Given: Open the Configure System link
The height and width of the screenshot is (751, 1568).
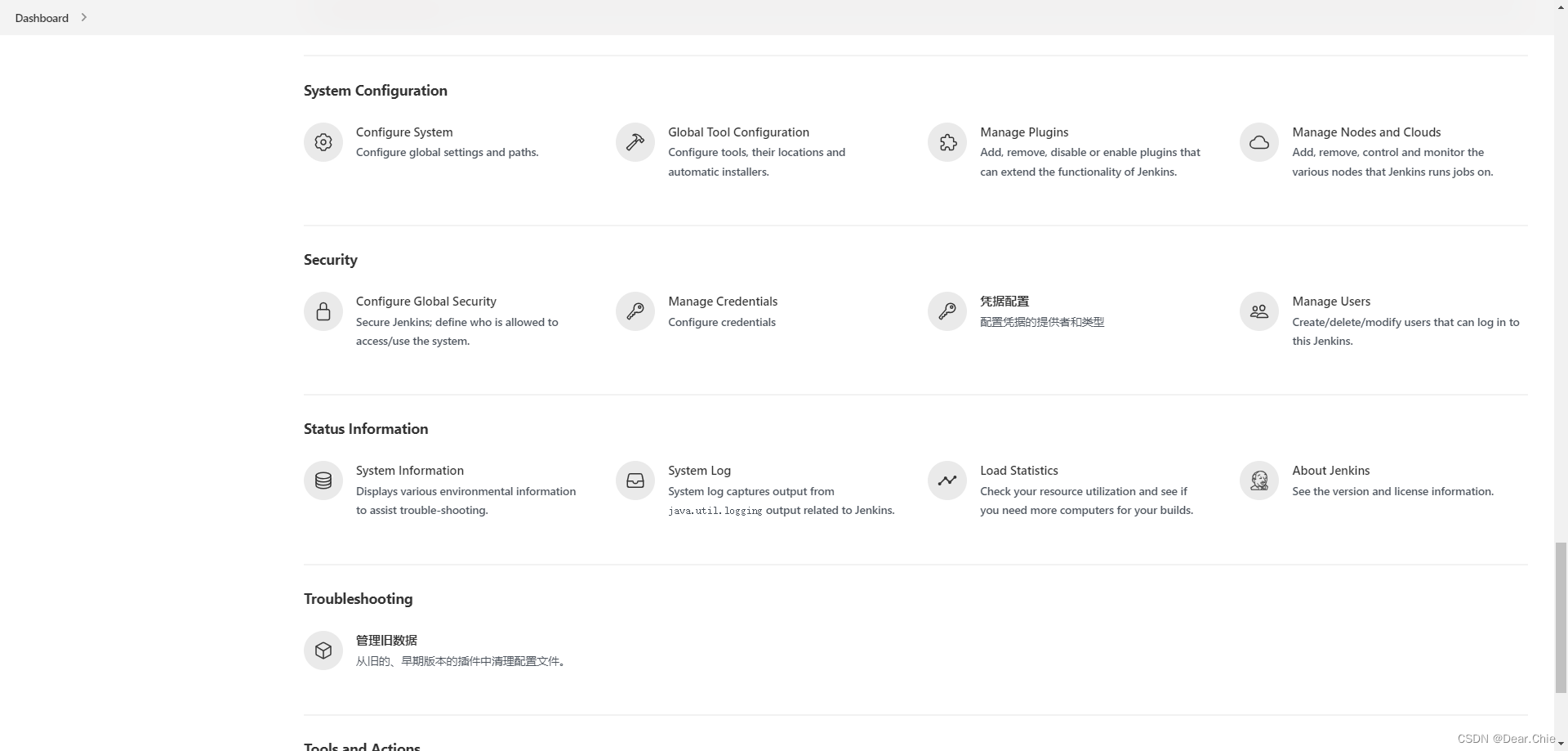Looking at the screenshot, I should [x=404, y=132].
